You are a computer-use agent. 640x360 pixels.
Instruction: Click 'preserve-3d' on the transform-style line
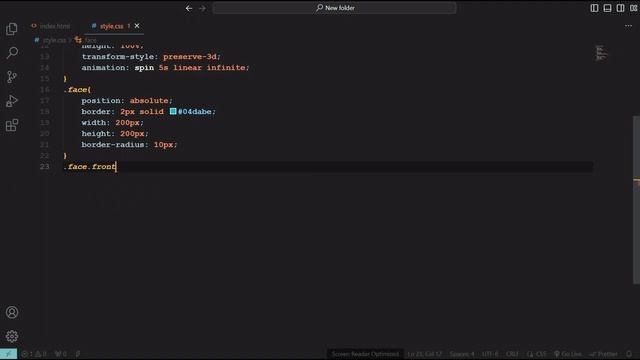coord(190,56)
